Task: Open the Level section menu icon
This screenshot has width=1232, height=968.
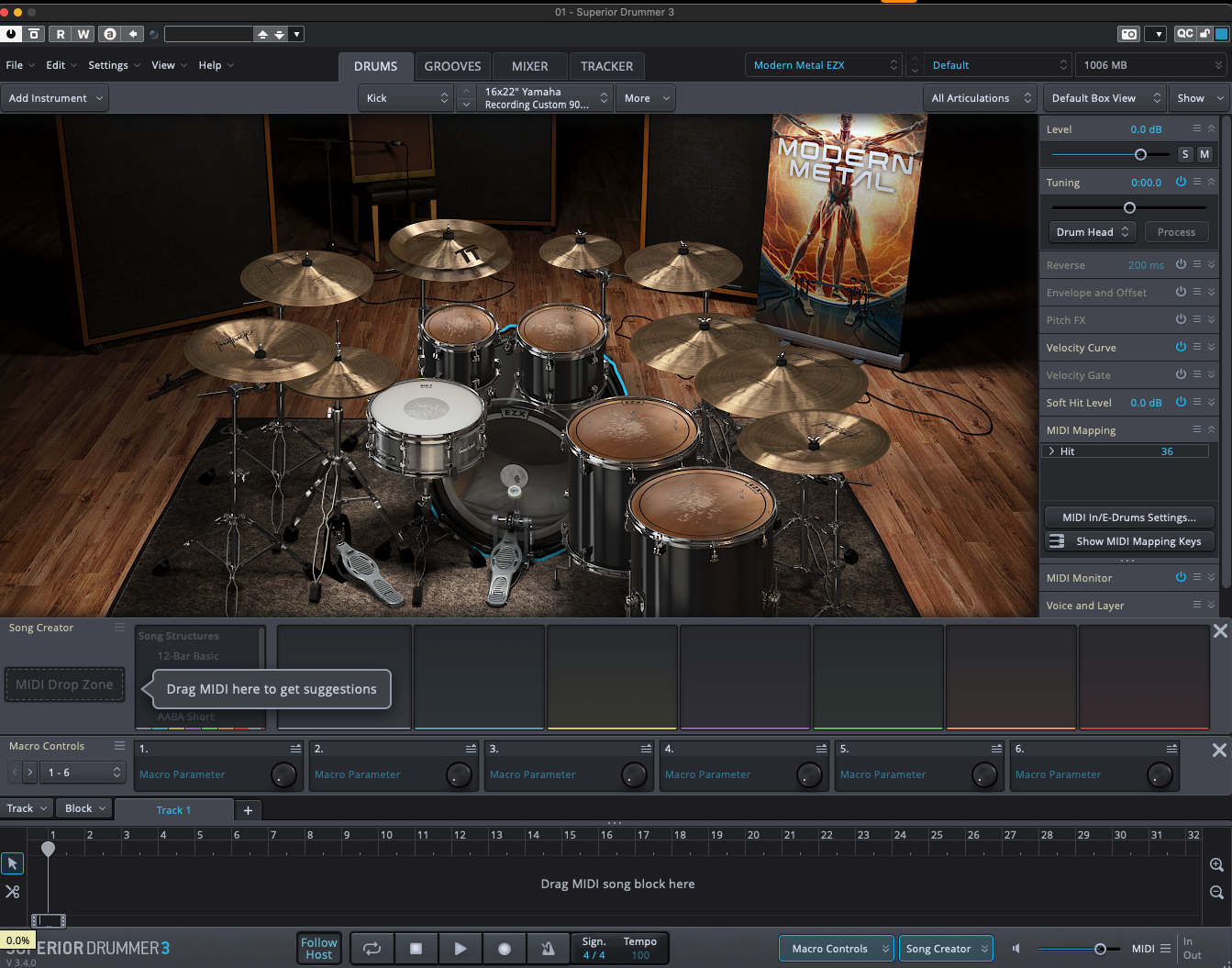Action: [x=1197, y=128]
